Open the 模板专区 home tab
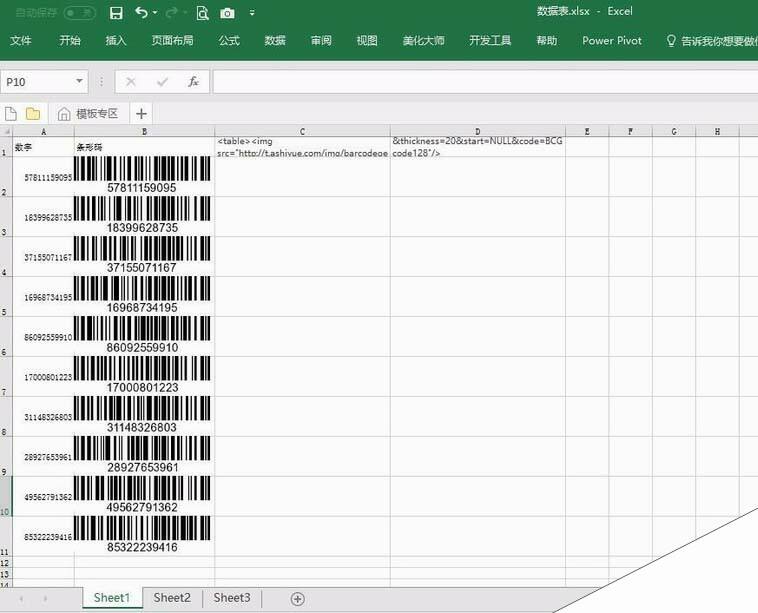 [88, 114]
